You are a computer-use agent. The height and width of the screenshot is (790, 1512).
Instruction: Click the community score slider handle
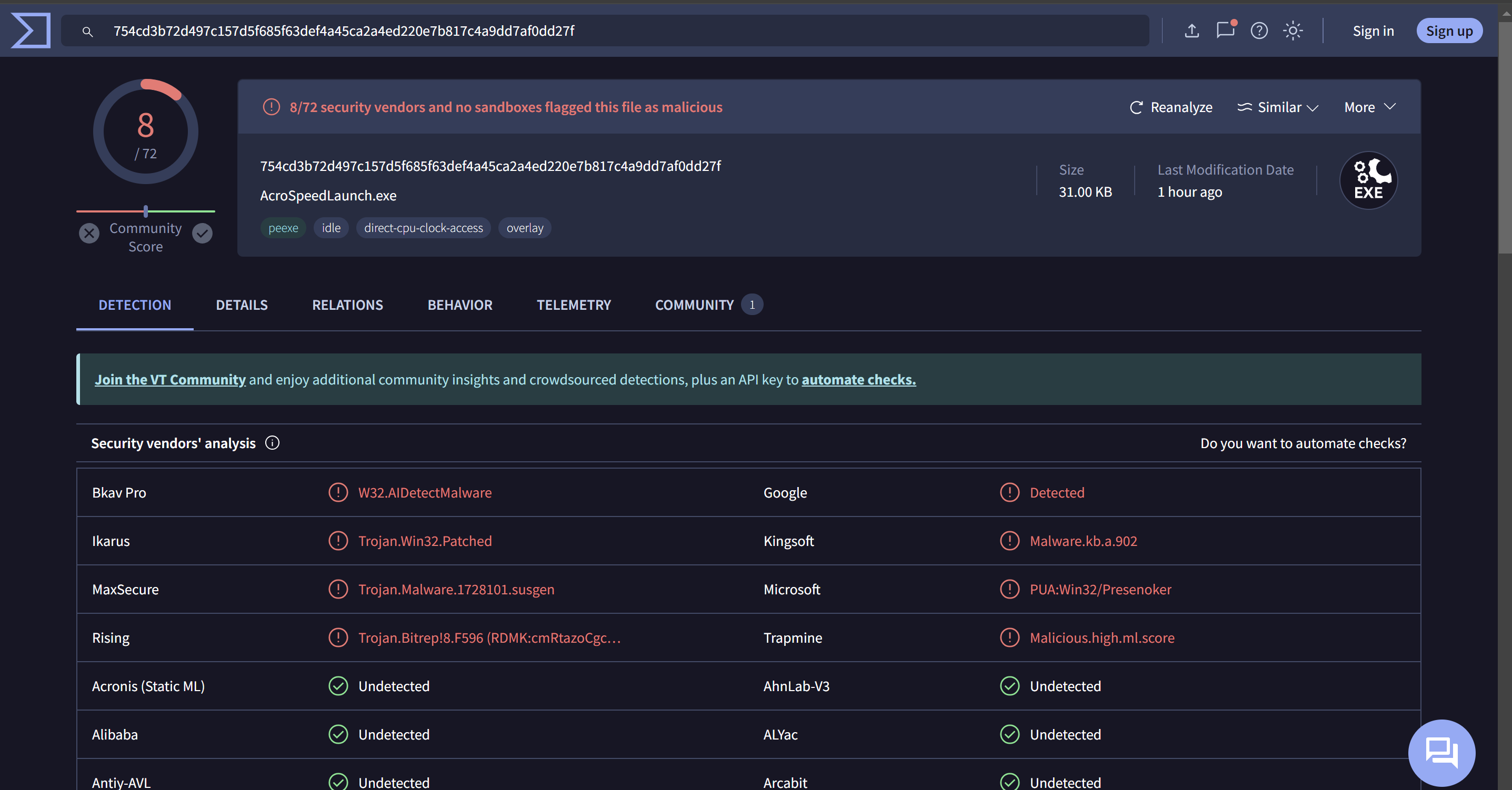(x=146, y=211)
